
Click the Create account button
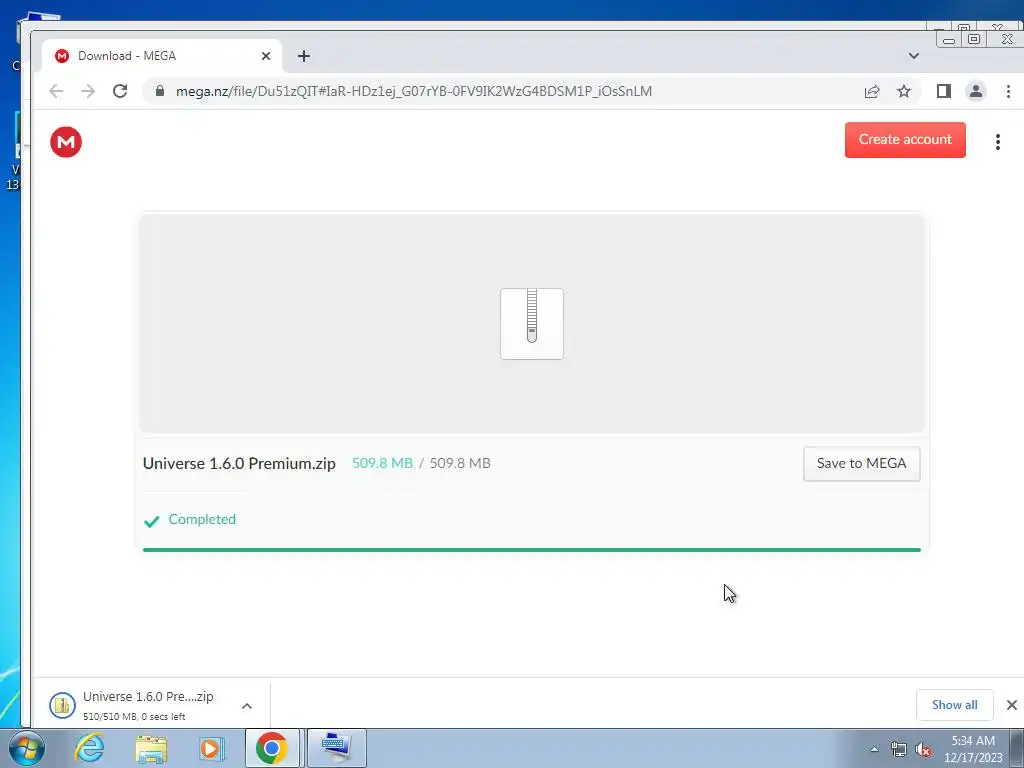904,140
